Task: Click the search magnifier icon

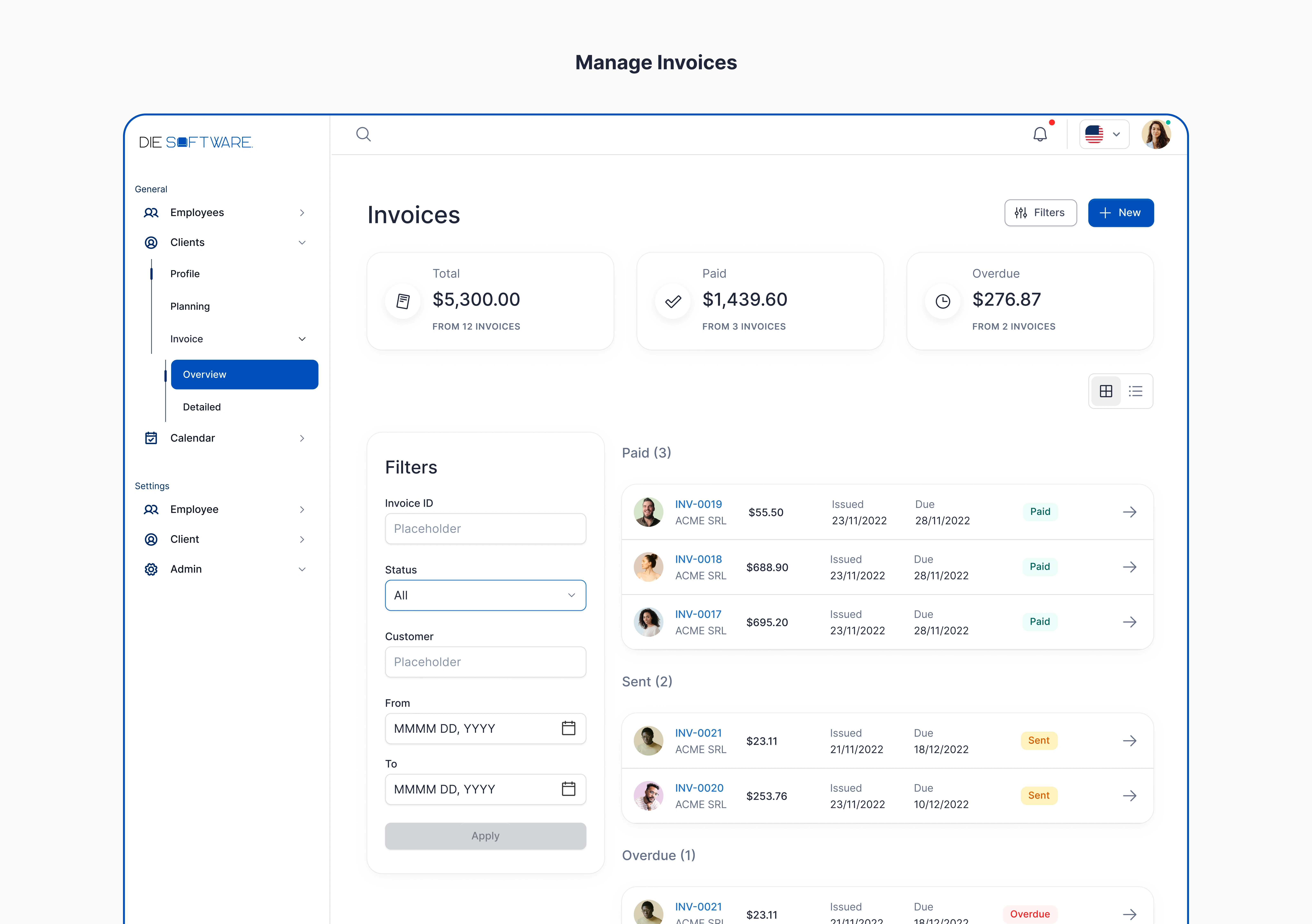Action: coord(363,134)
